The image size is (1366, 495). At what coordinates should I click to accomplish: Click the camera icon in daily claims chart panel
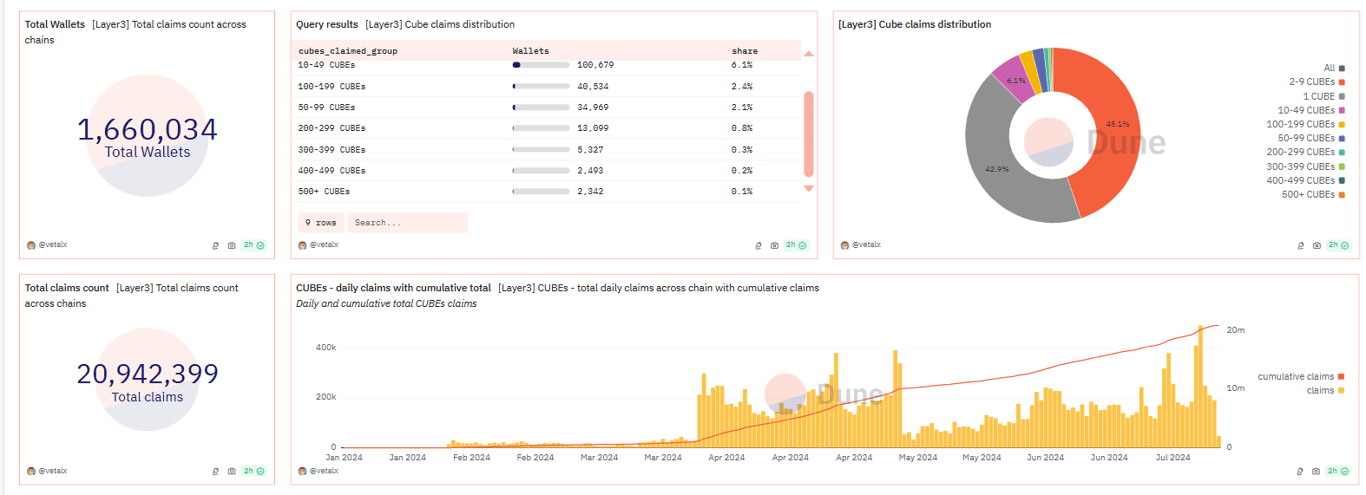point(1317,471)
